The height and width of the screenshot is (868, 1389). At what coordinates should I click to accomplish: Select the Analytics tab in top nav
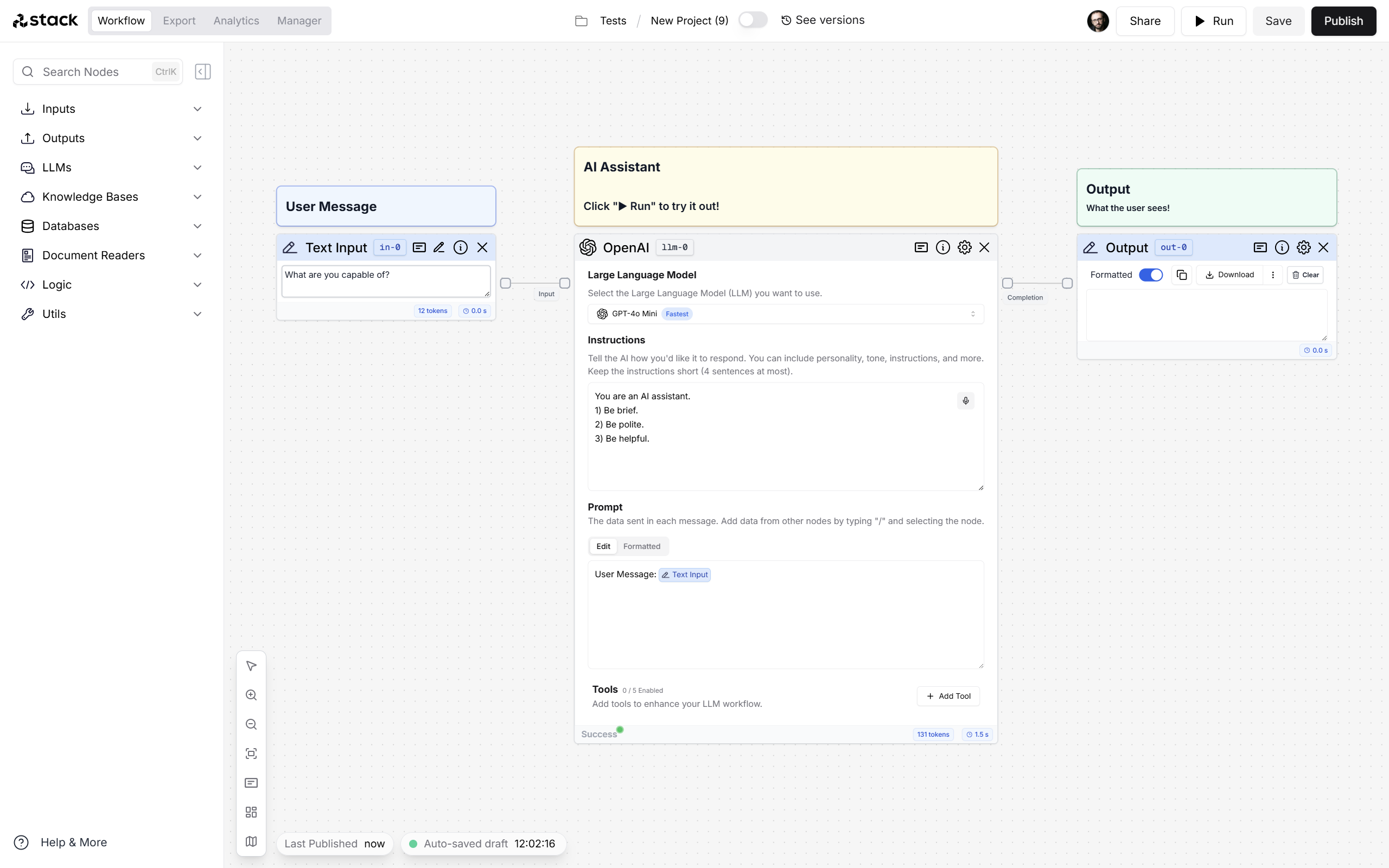[x=236, y=20]
